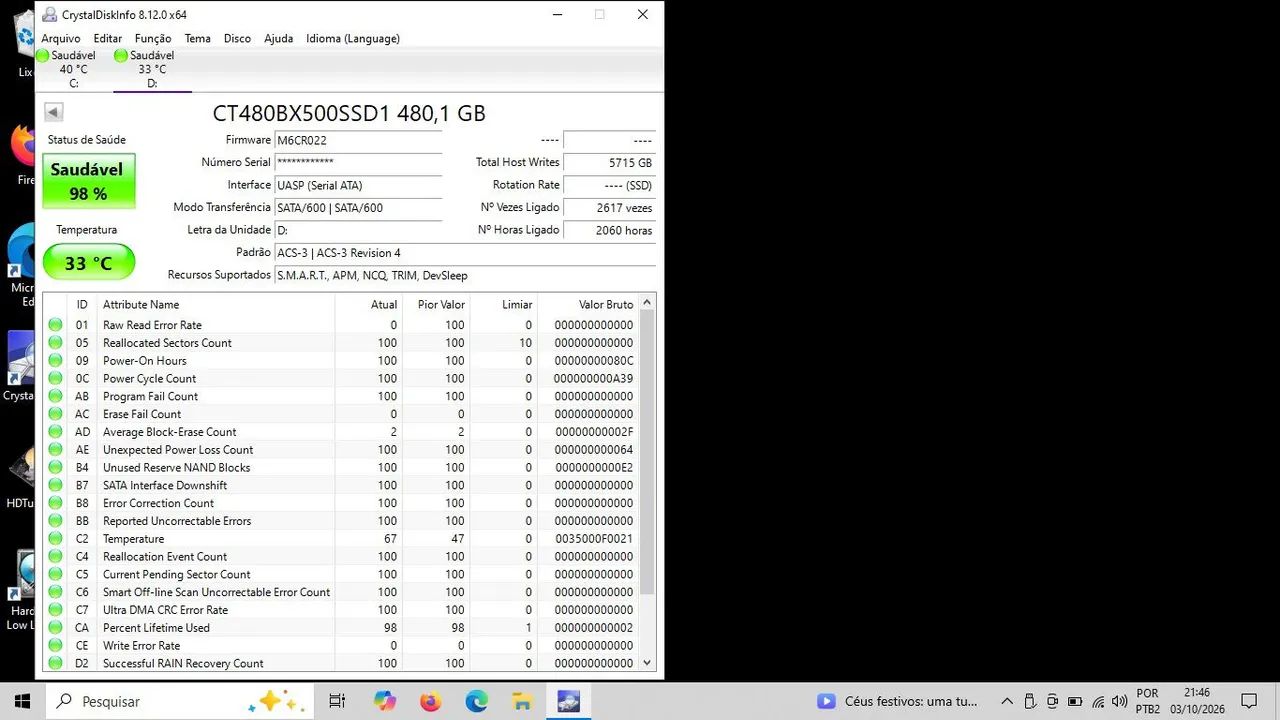
Task: Click the Pesquisar taskbar search box
Action: (180, 701)
